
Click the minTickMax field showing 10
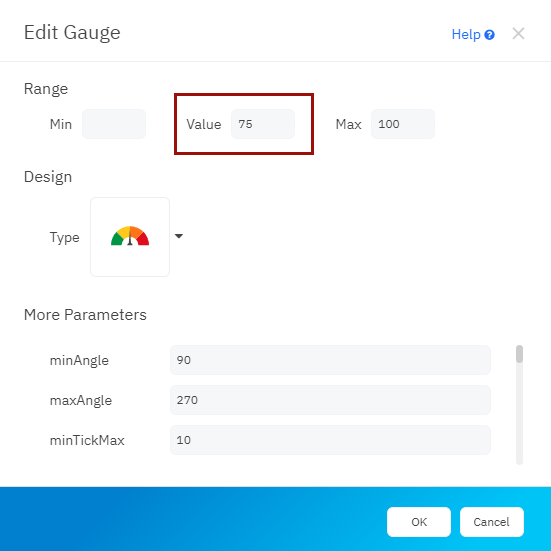click(x=330, y=440)
